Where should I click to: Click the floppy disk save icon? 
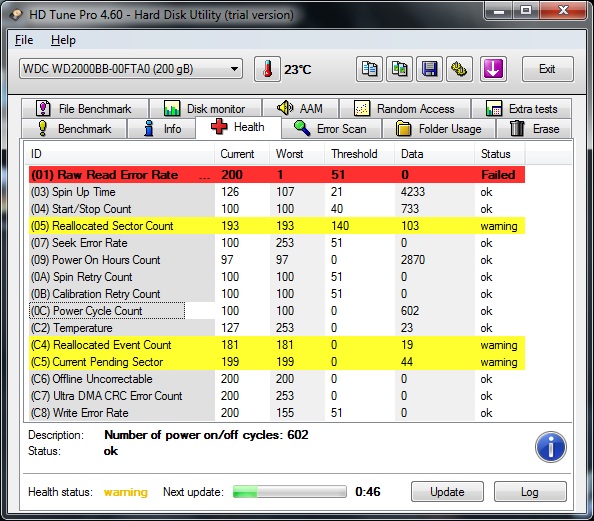pyautogui.click(x=429, y=69)
